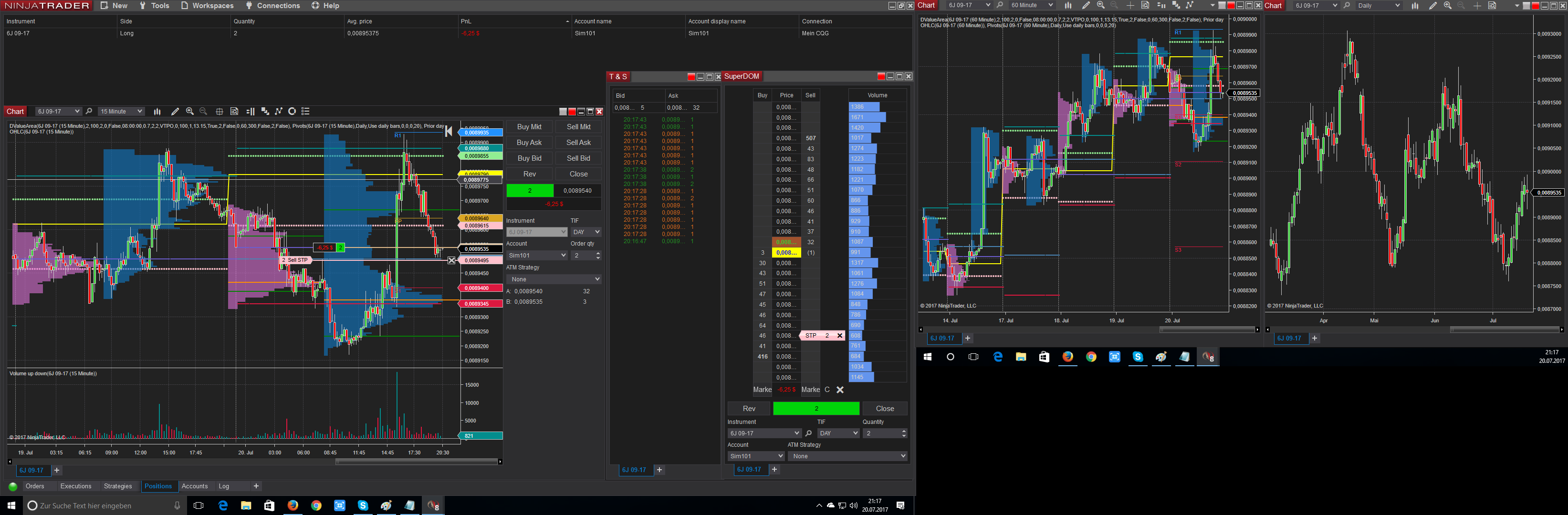
Task: Zoom out on the 15 Minute chart
Action: click(203, 111)
